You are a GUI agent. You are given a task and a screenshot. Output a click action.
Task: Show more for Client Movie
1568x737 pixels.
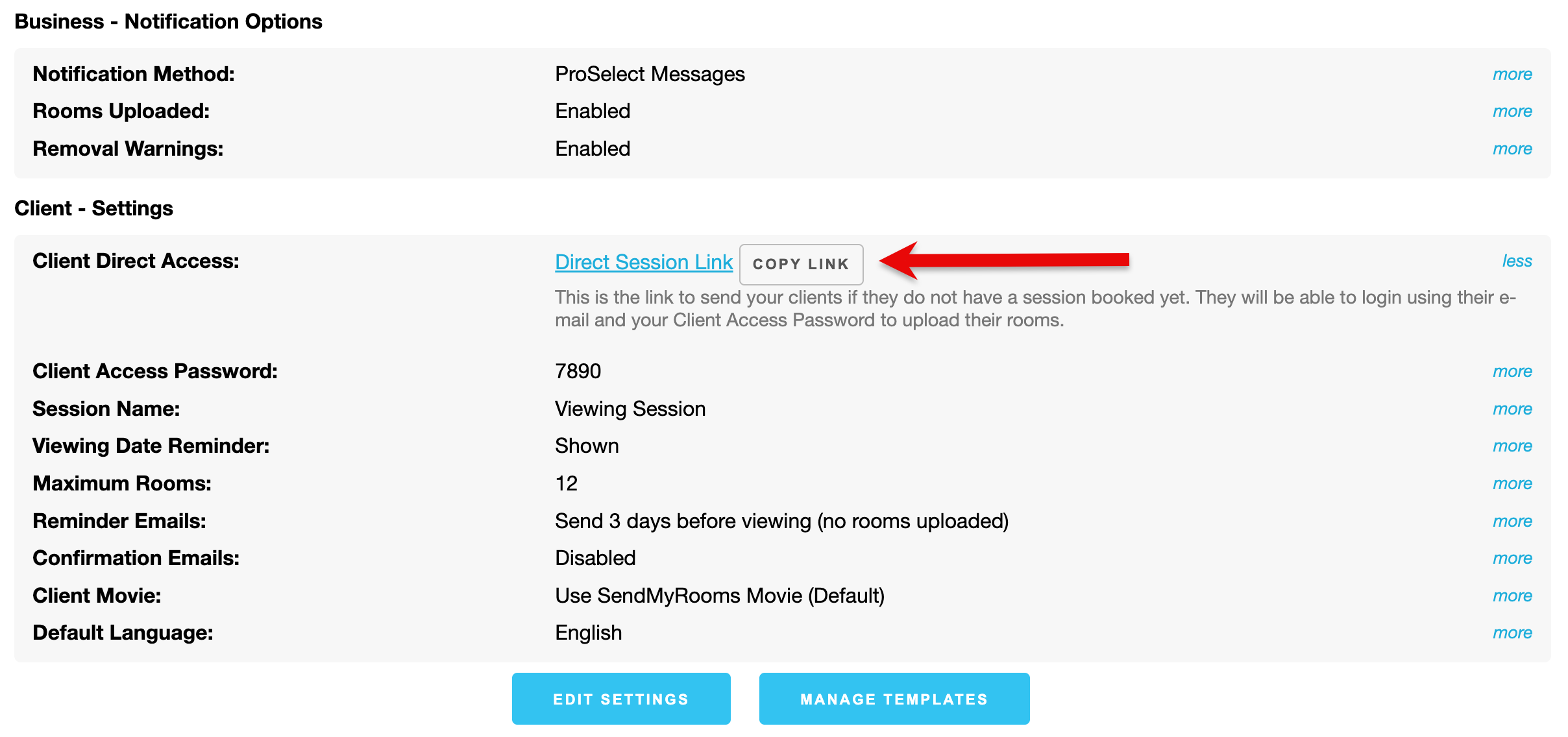point(1512,596)
